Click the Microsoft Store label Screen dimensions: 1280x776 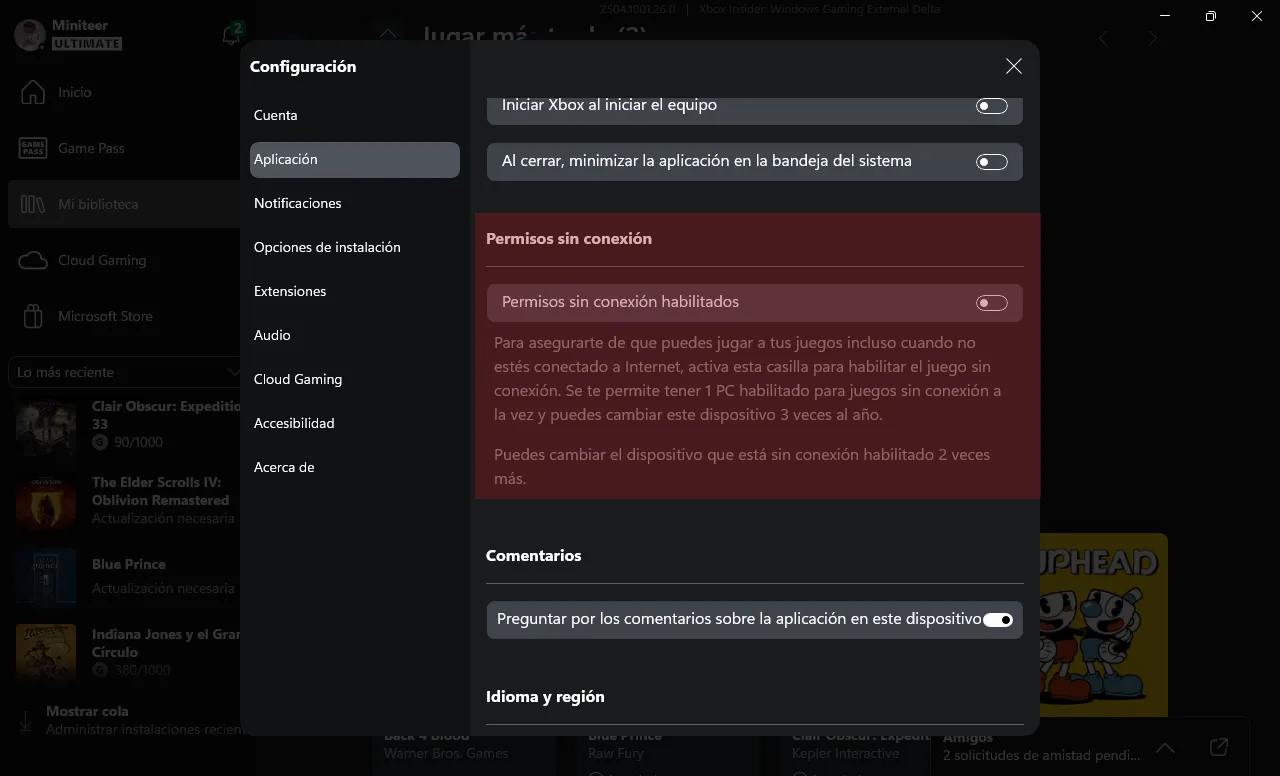[x=105, y=316]
